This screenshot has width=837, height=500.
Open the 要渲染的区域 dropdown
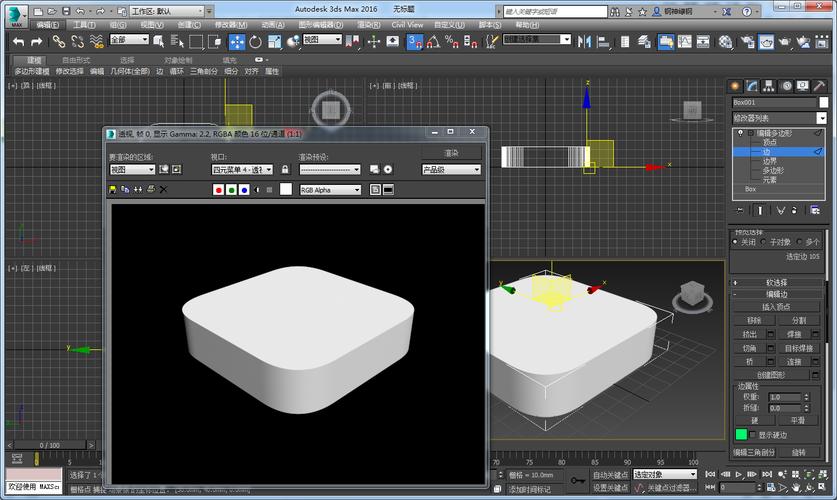pyautogui.click(x=132, y=170)
